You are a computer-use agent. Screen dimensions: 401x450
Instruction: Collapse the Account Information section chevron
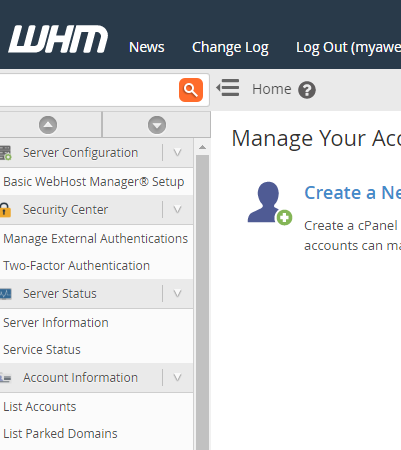point(177,378)
